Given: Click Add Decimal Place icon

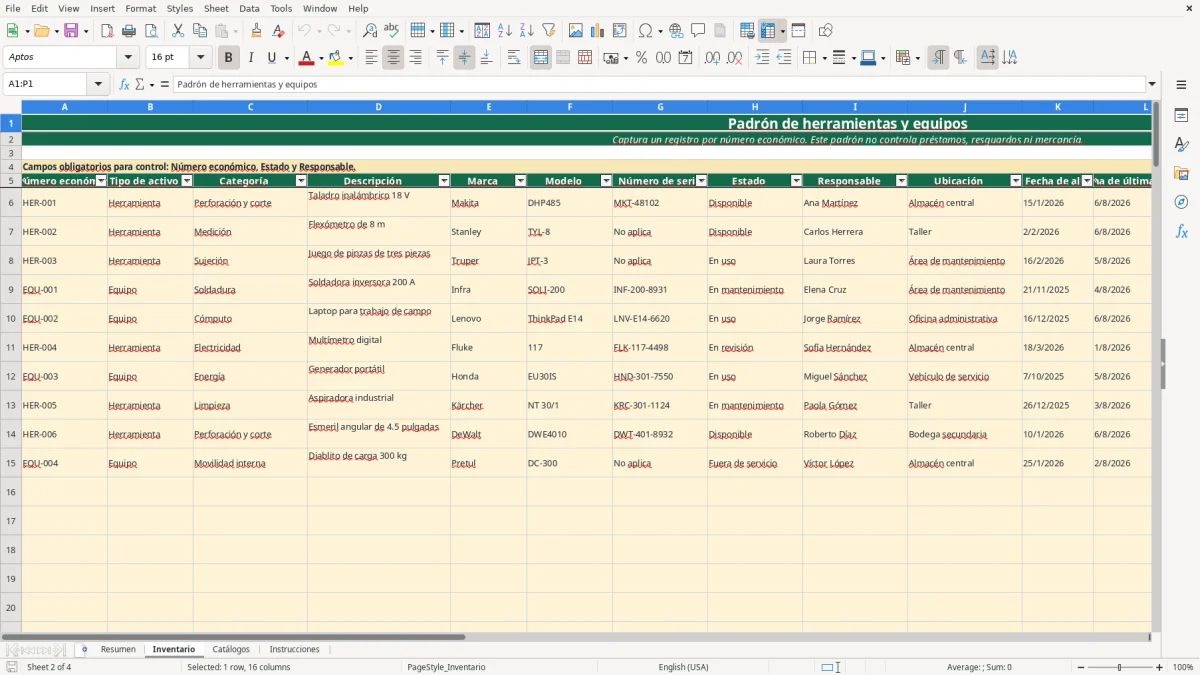Looking at the screenshot, I should coord(713,58).
